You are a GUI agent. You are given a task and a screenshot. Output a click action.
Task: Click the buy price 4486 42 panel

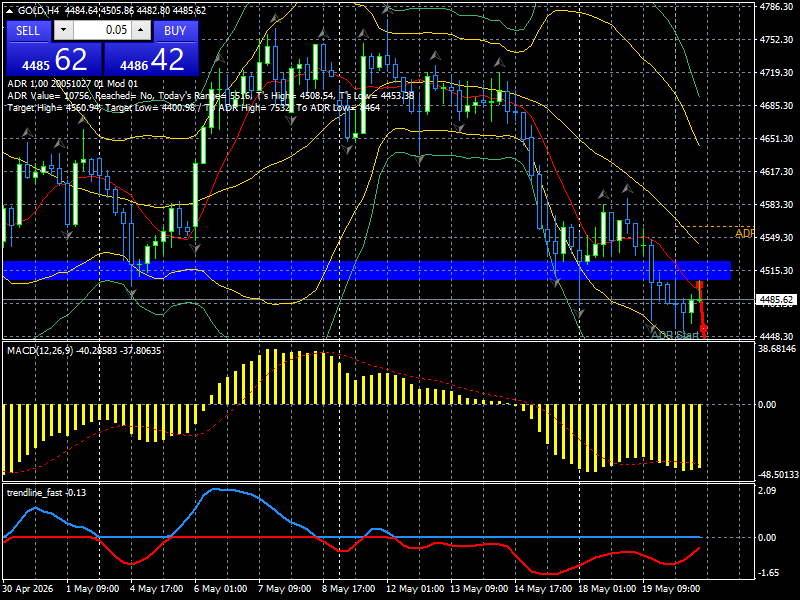[x=151, y=60]
